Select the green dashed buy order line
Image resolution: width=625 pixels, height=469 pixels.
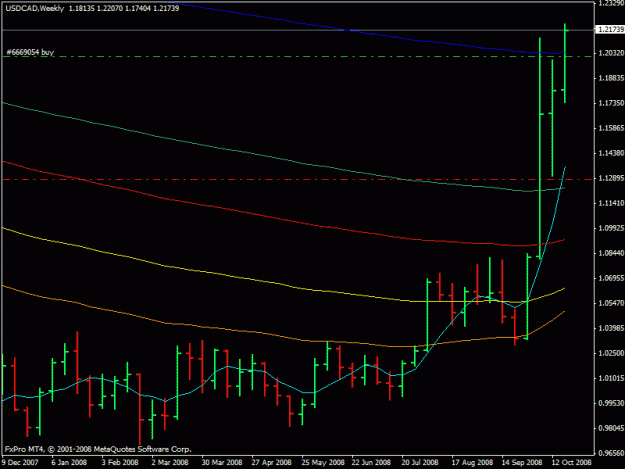[x=297, y=57]
